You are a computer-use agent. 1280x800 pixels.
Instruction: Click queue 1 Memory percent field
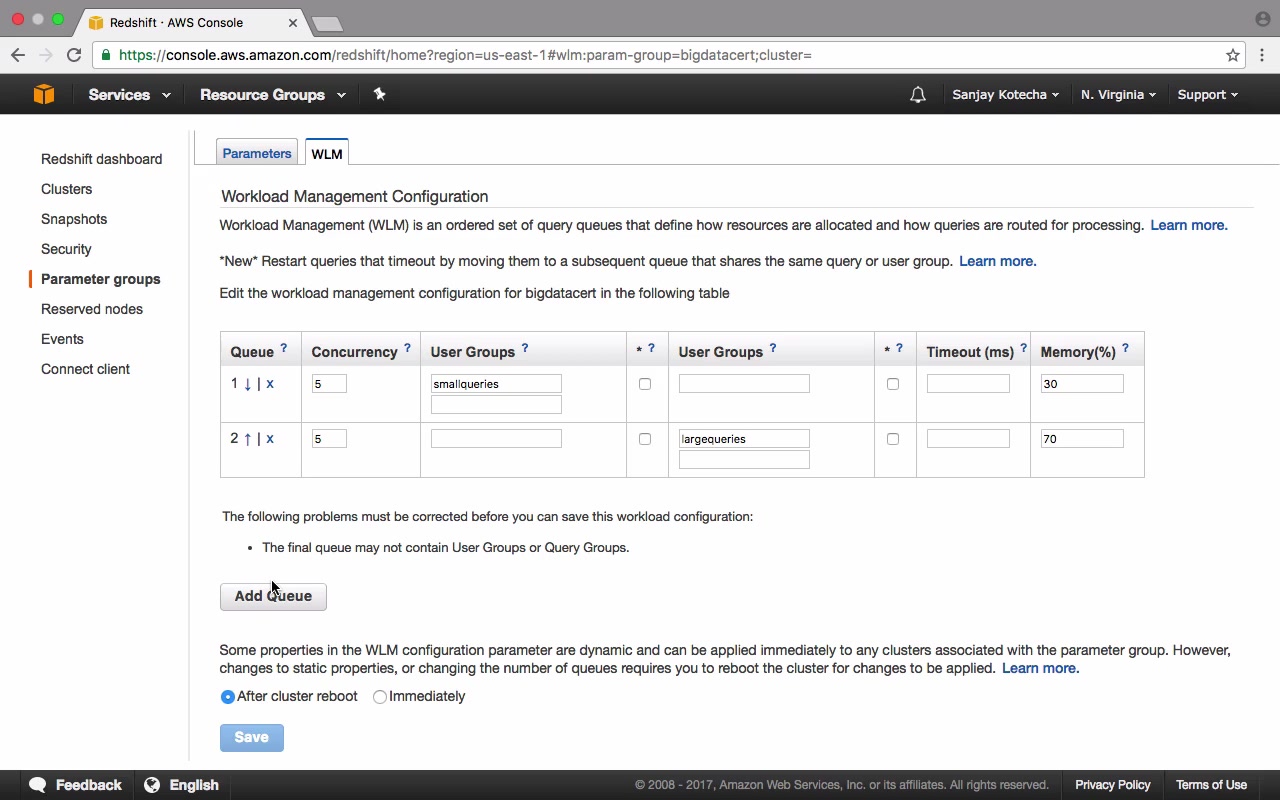tap(1082, 384)
